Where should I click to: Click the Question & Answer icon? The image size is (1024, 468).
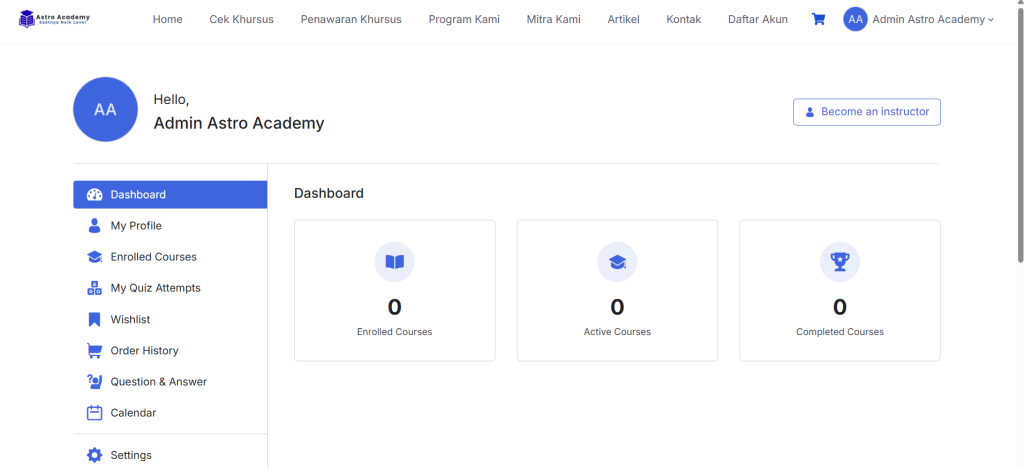tap(94, 381)
